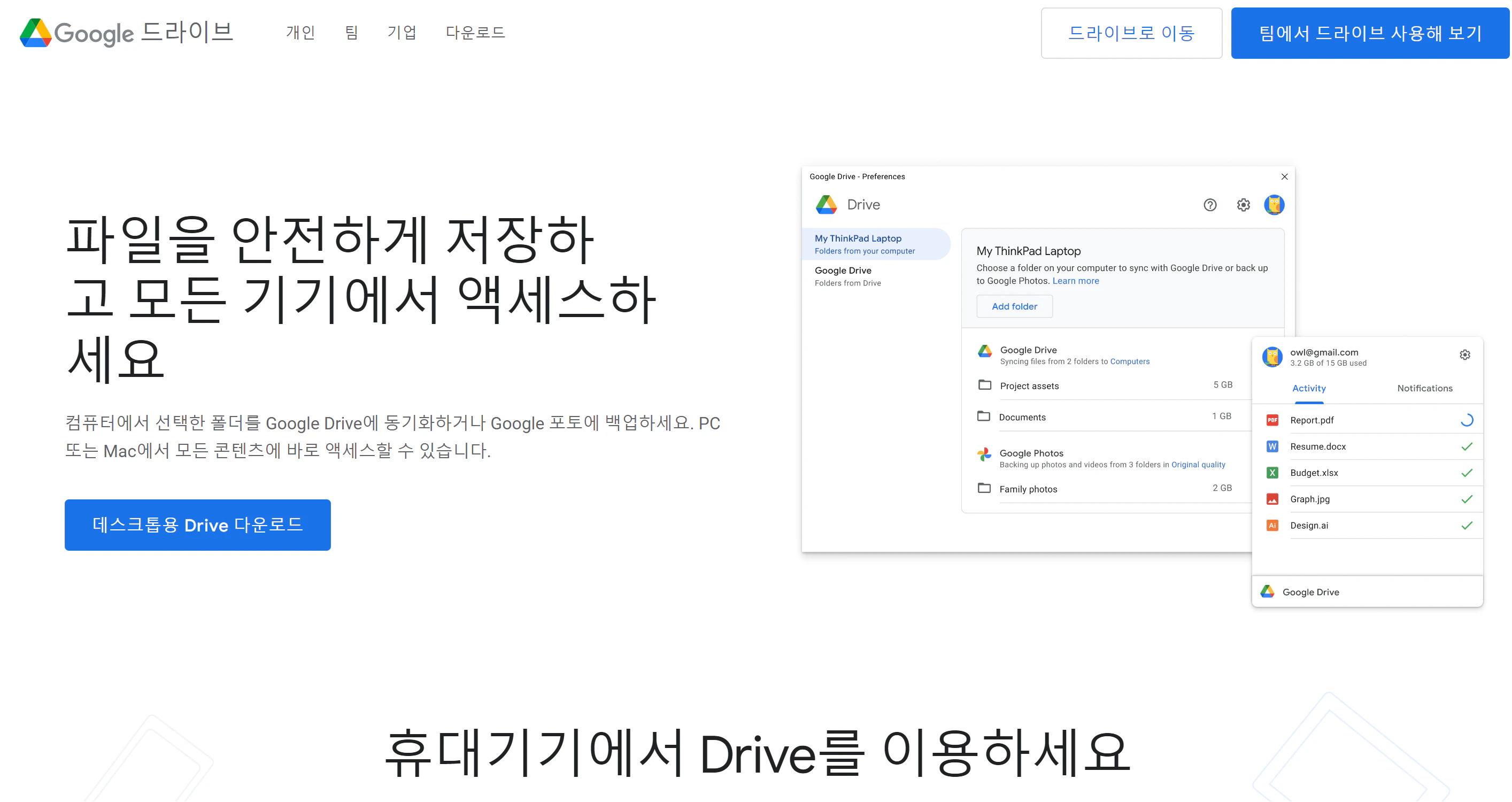Select the PDF icon next to Report.pdf
Screen dimensions: 1512x802
[x=1272, y=420]
